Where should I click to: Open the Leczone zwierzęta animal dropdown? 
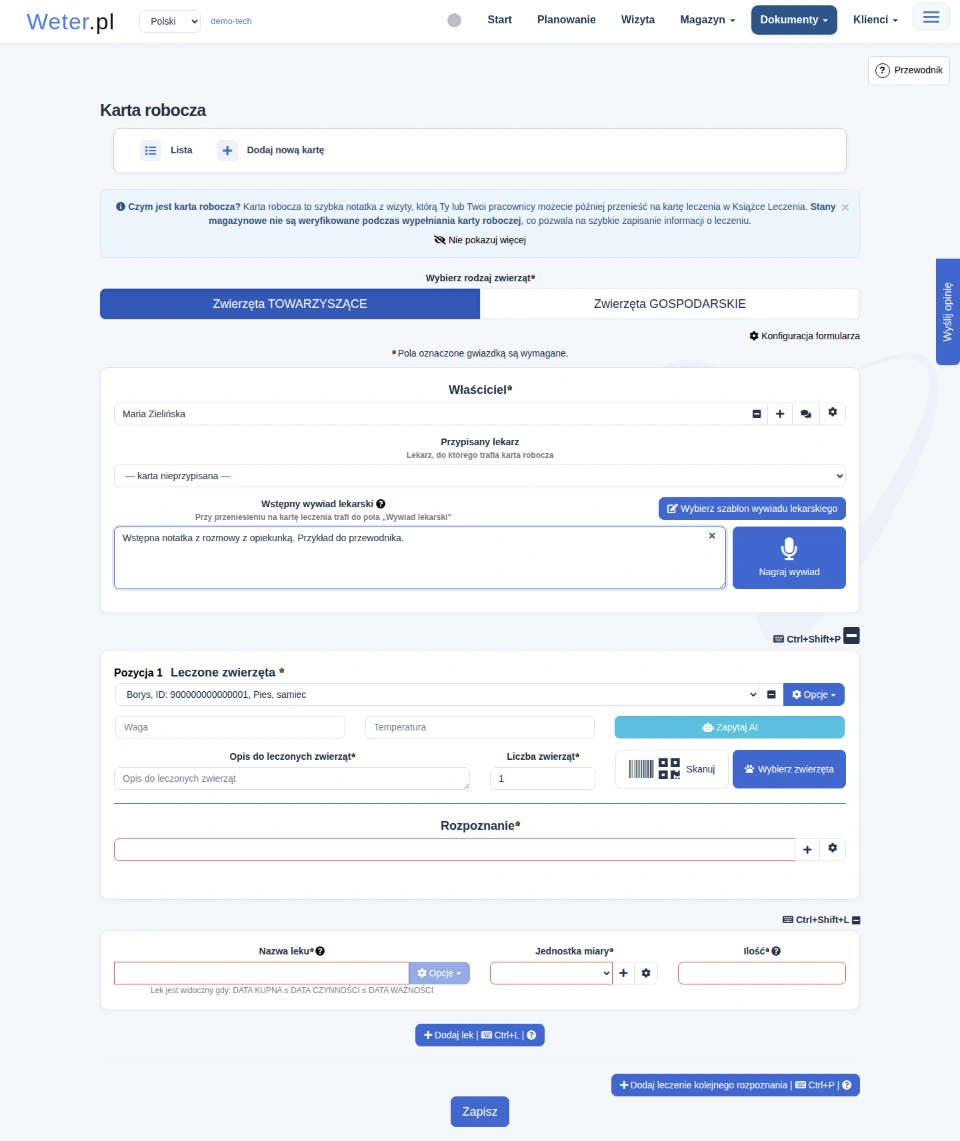point(438,694)
